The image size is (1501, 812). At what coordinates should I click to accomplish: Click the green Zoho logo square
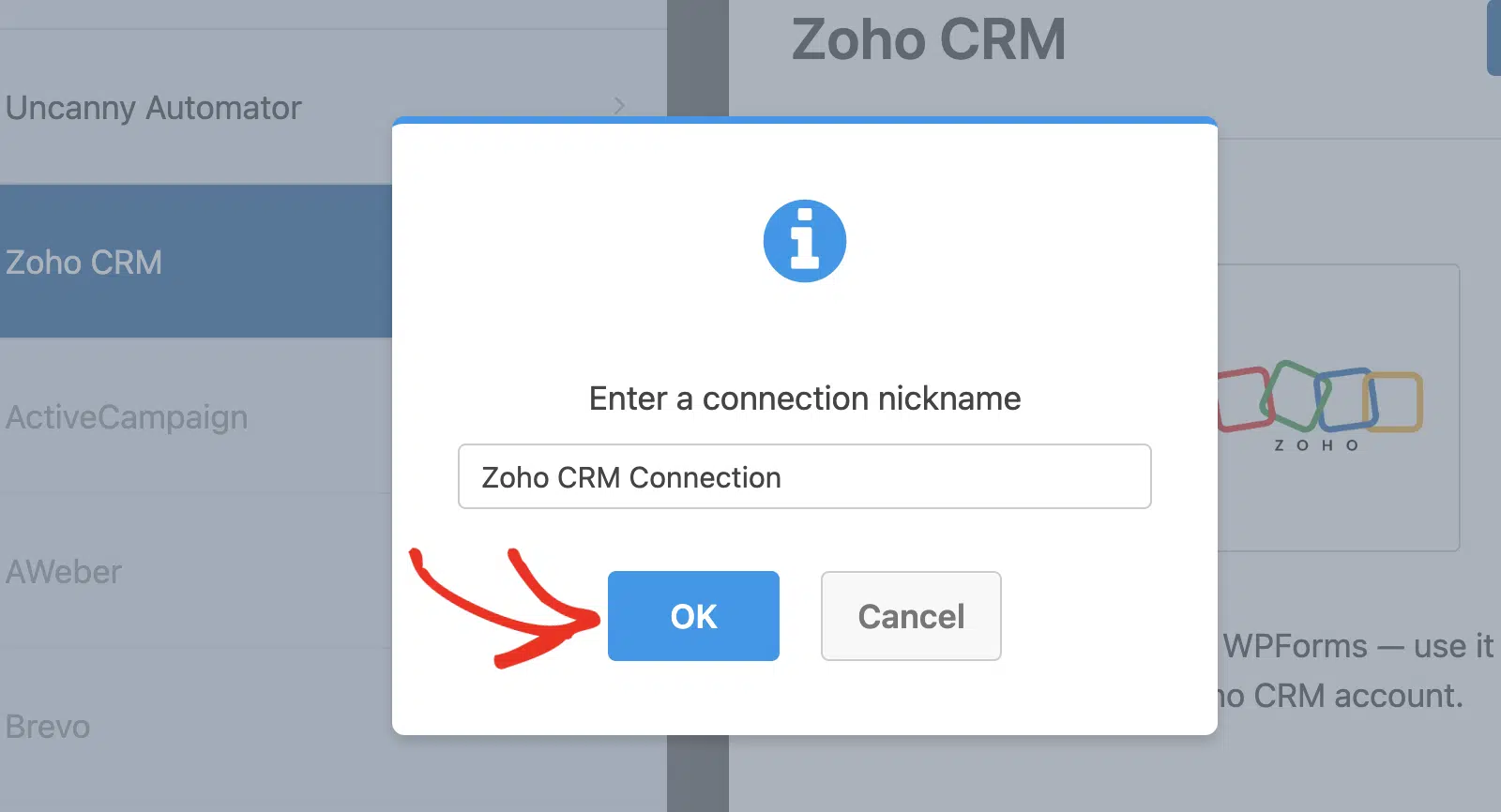click(x=1295, y=395)
